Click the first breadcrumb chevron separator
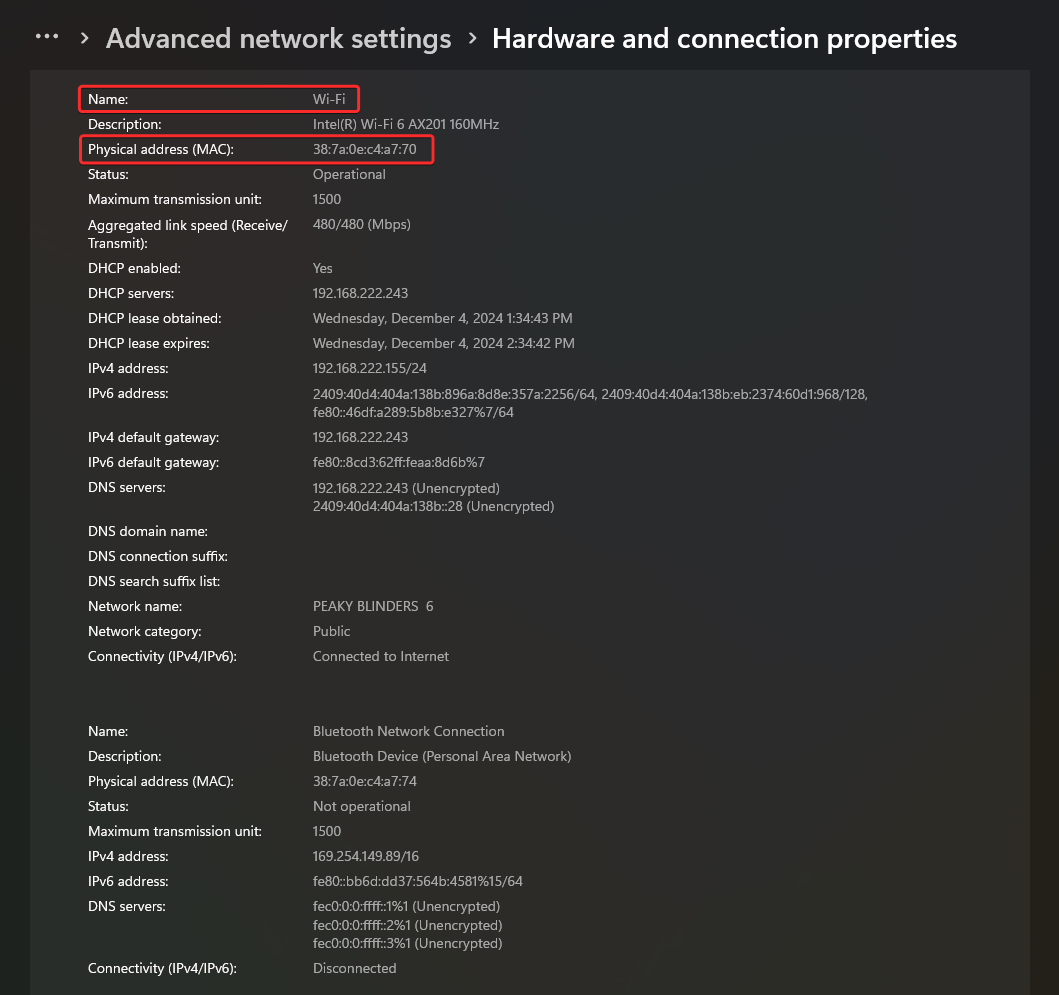 tap(84, 38)
